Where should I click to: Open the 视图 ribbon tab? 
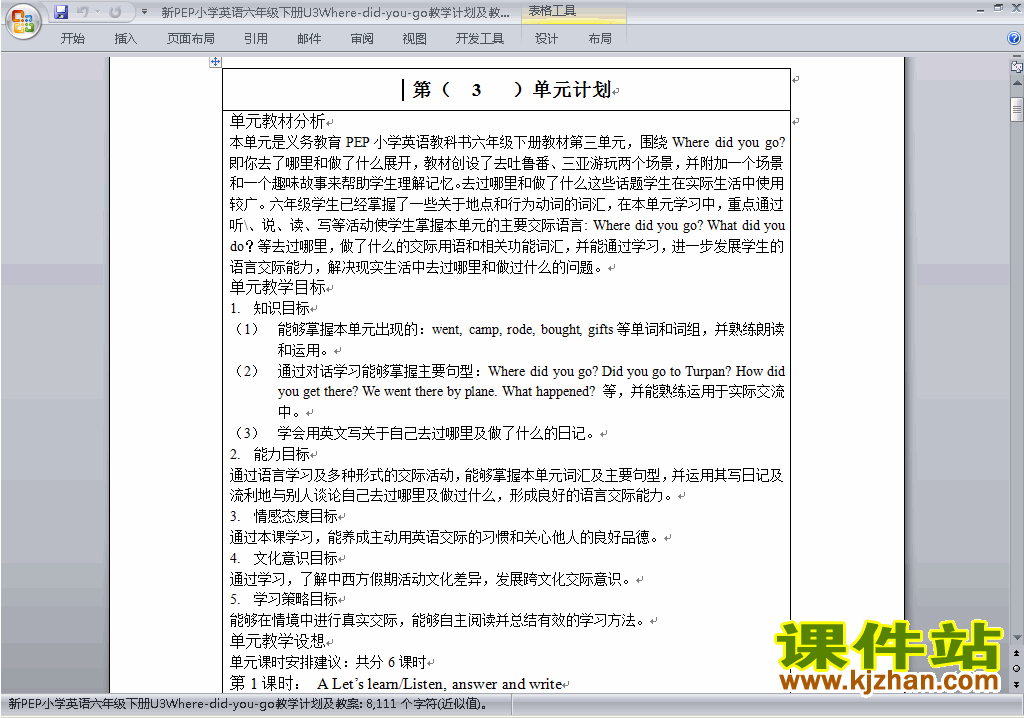[x=415, y=39]
